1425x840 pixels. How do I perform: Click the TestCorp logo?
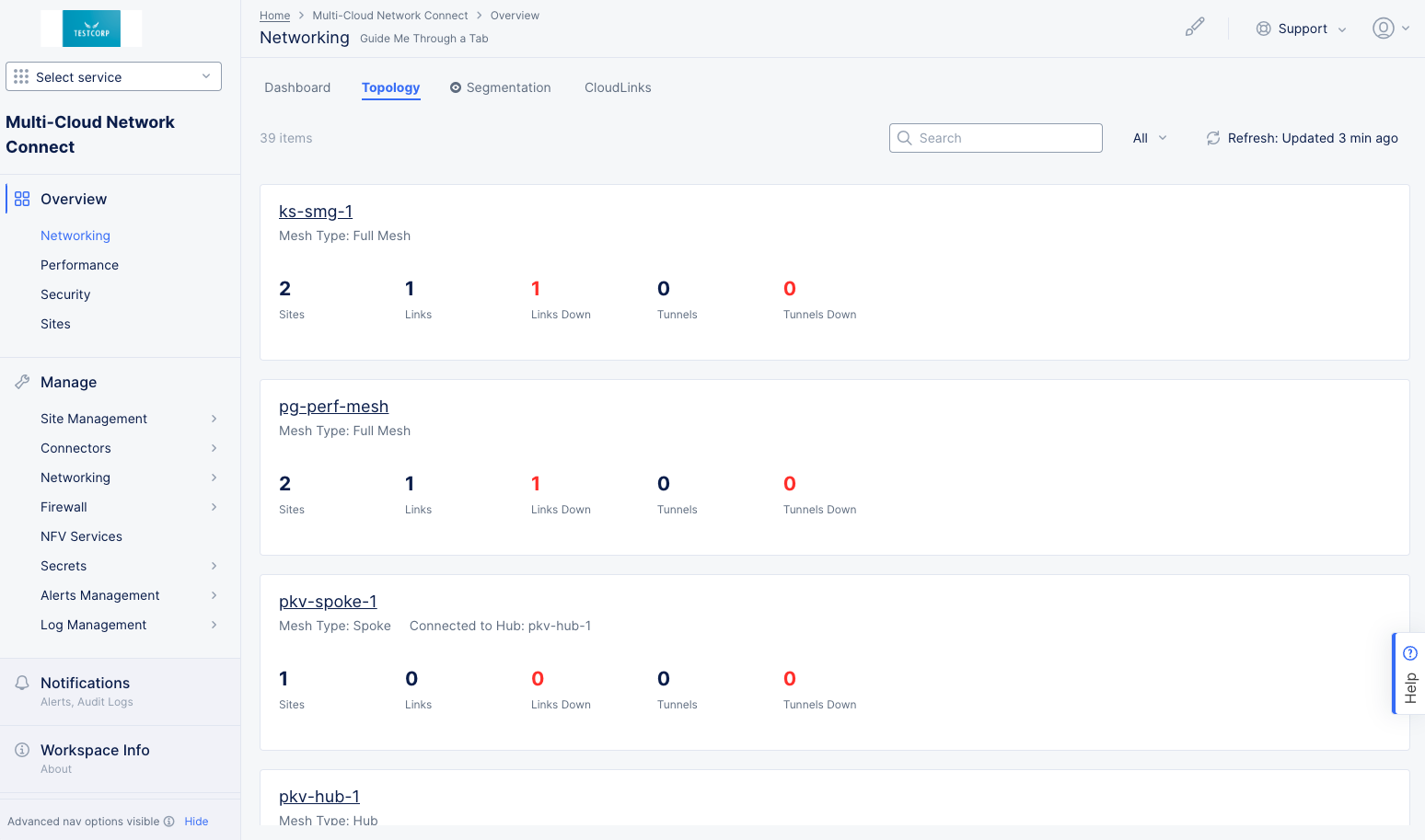point(91,29)
